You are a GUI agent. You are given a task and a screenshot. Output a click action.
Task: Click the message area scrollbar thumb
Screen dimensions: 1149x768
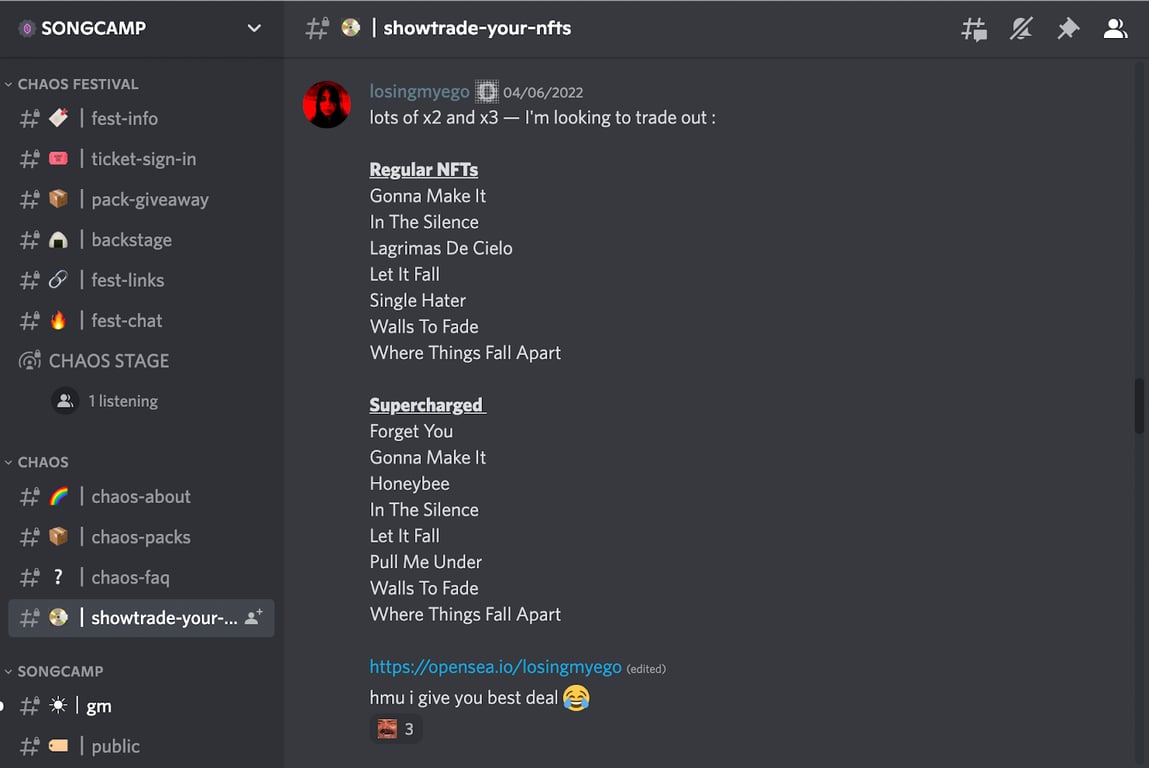click(x=1140, y=405)
